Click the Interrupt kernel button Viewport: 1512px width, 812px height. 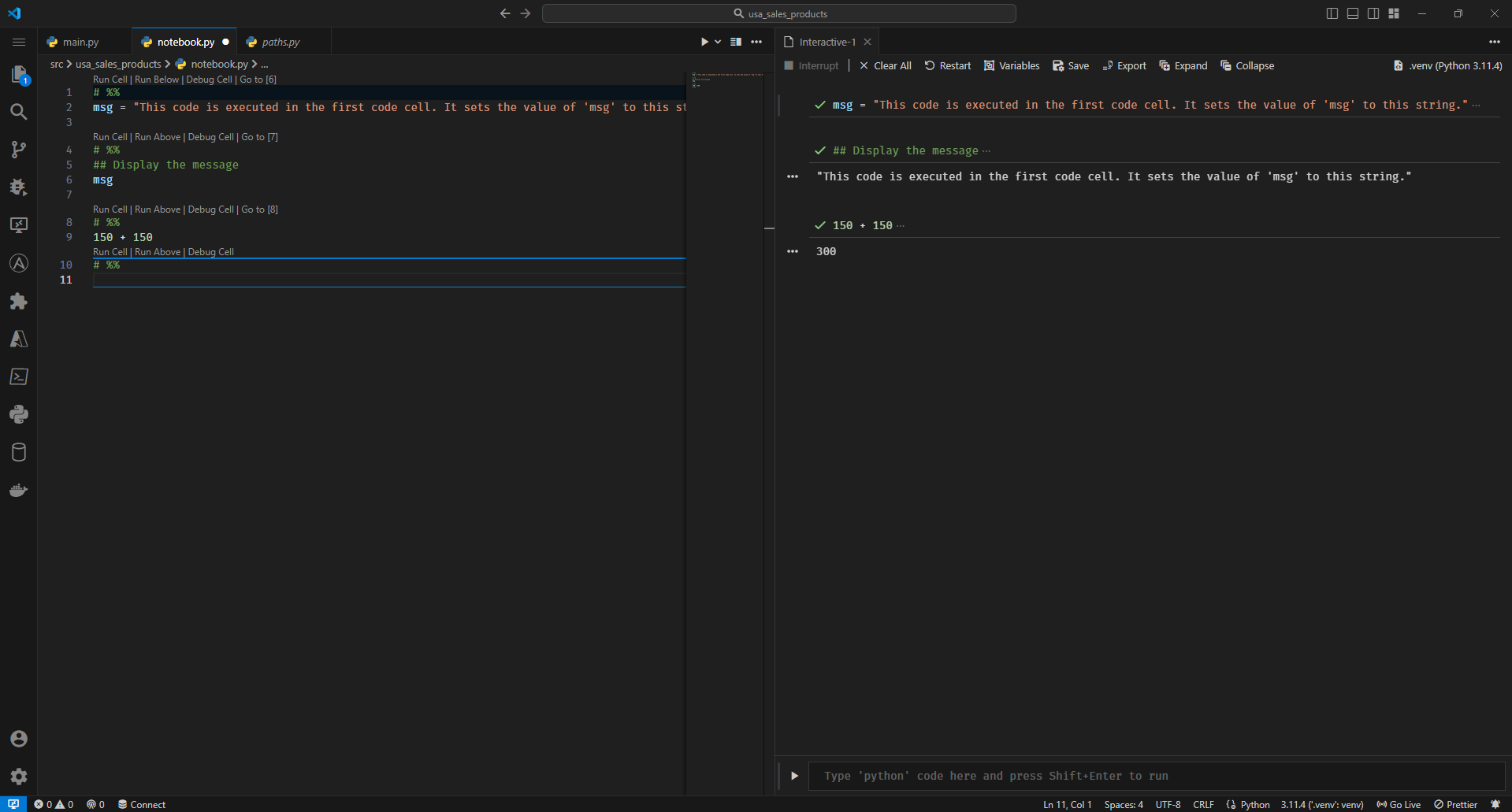tap(812, 65)
